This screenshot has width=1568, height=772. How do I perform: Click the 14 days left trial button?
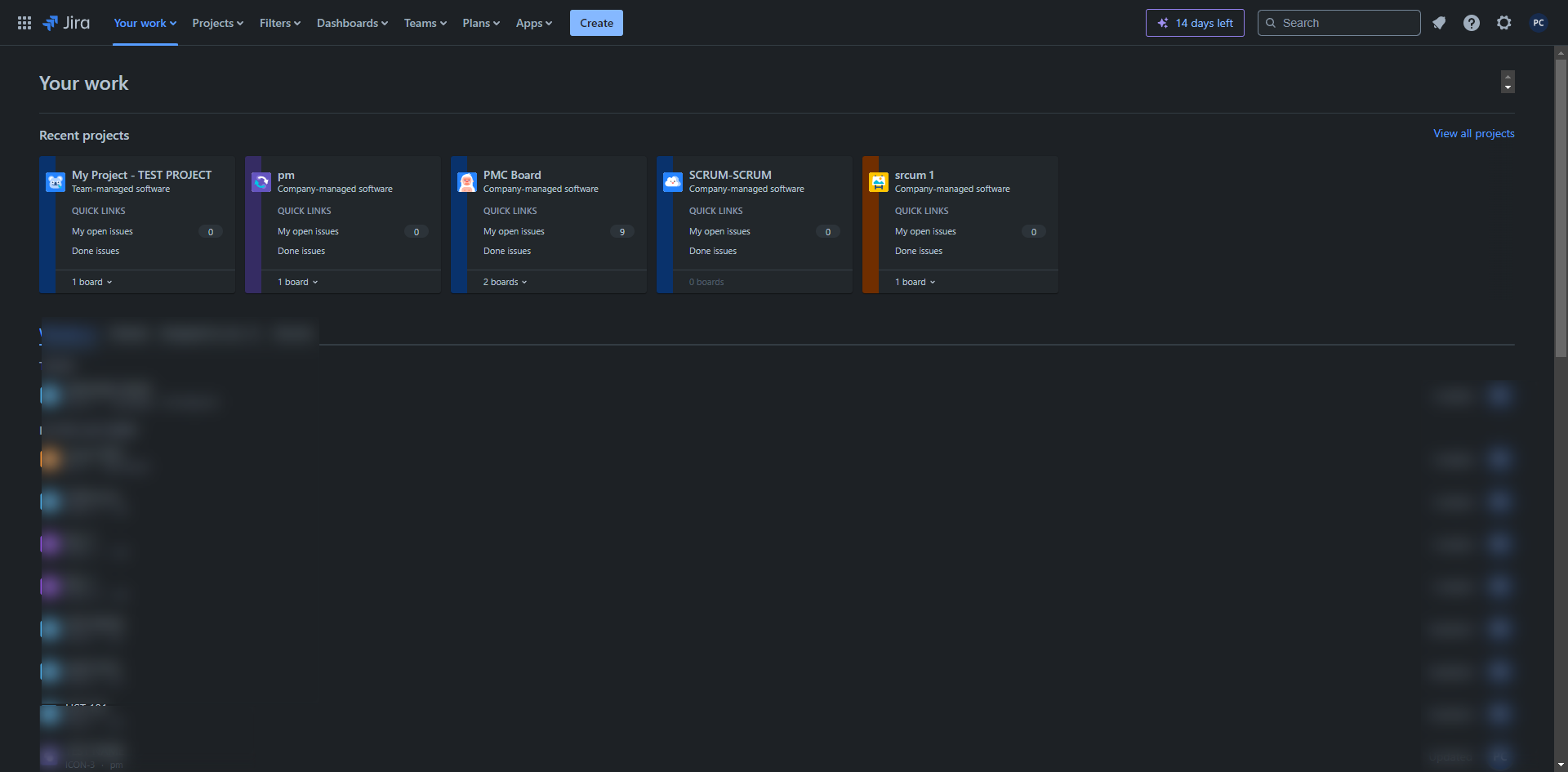point(1195,23)
